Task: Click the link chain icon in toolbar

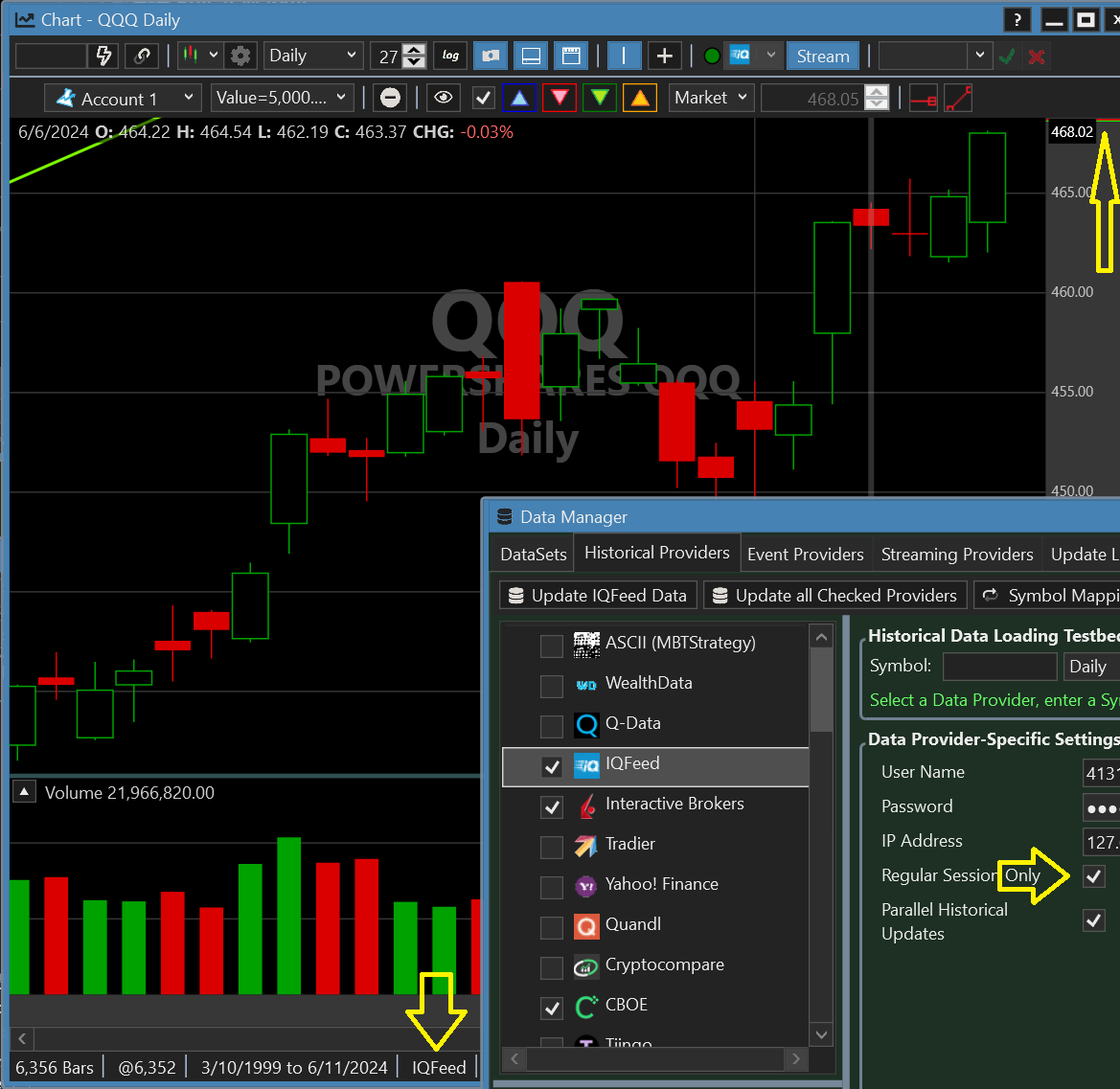Action: pos(142,56)
